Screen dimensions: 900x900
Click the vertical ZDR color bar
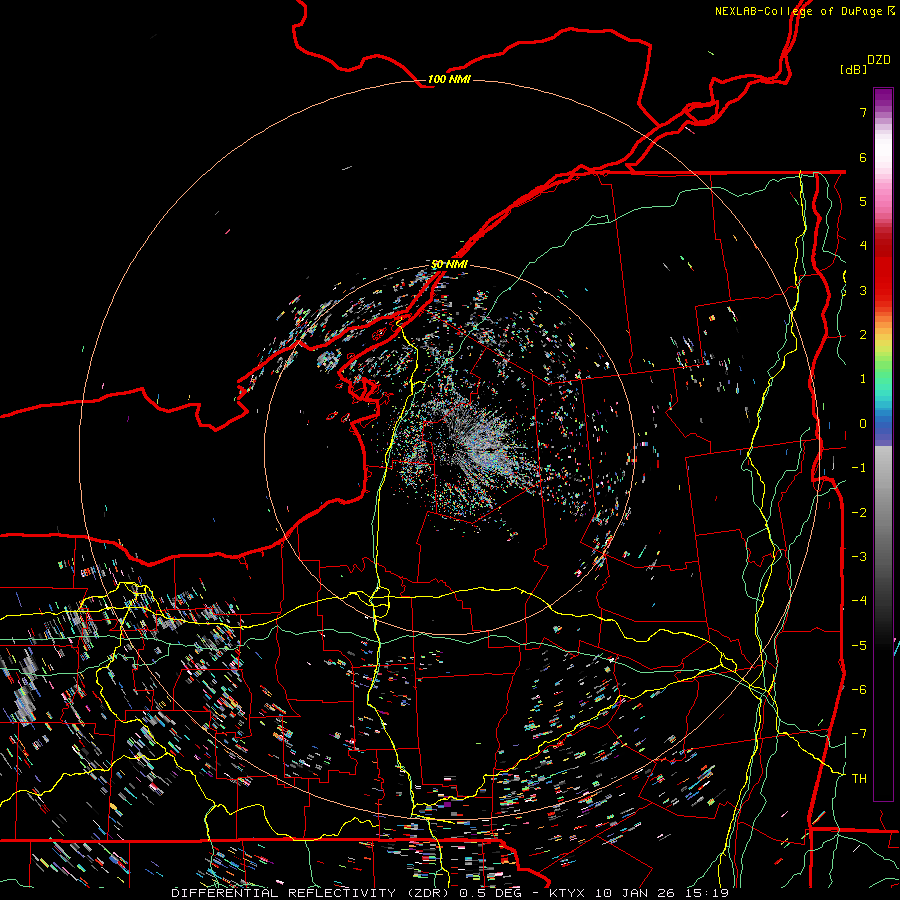883,444
